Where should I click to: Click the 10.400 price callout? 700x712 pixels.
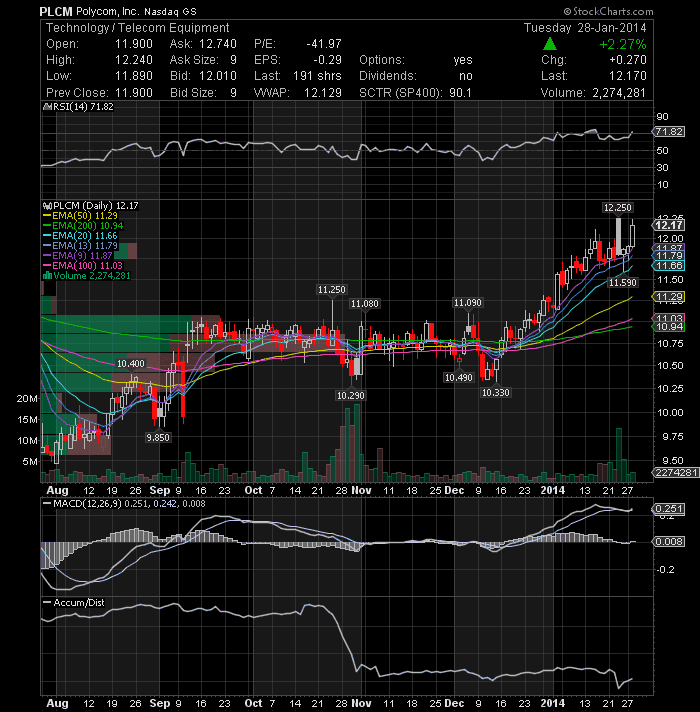[x=131, y=363]
